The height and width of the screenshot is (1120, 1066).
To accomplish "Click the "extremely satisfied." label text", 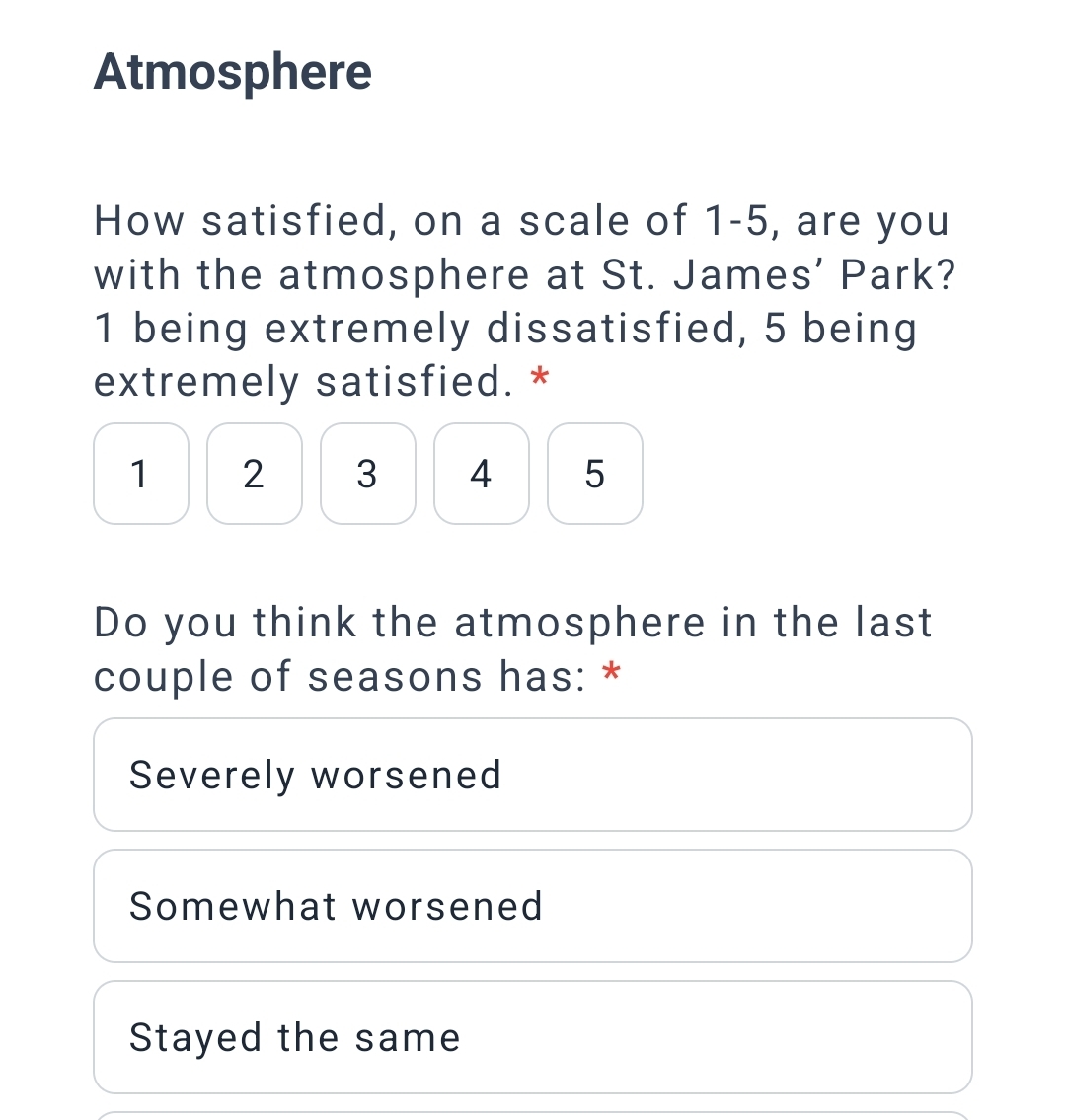I will coord(303,383).
